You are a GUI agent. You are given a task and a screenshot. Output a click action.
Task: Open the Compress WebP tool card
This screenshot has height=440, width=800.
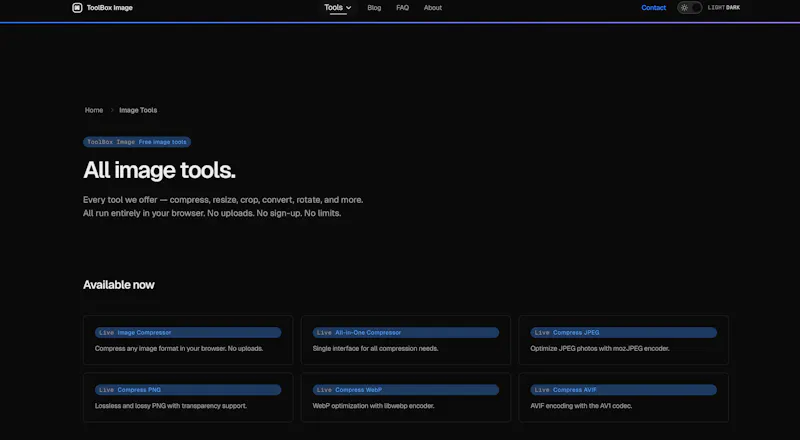406,397
